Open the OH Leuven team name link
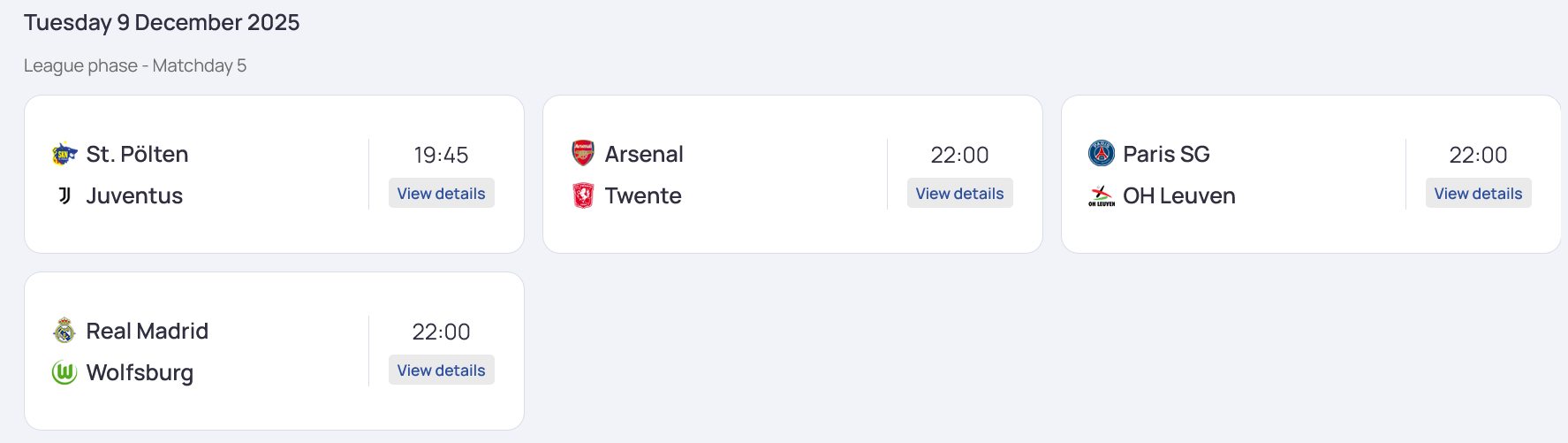 click(1178, 196)
